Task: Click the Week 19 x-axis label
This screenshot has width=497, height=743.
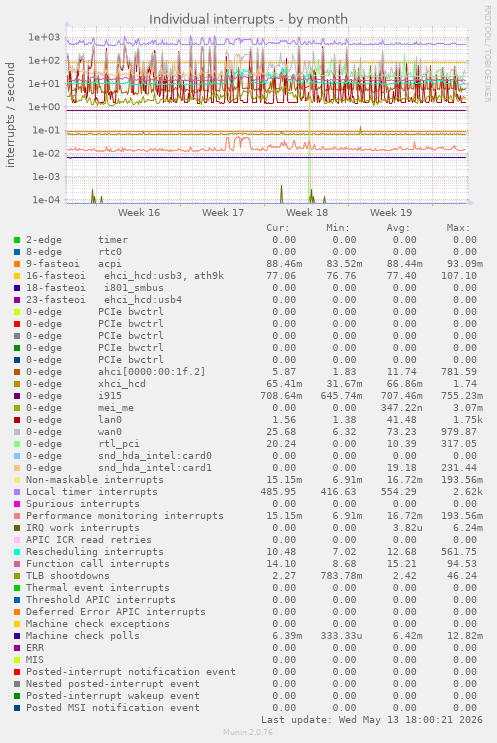Action: [x=391, y=212]
